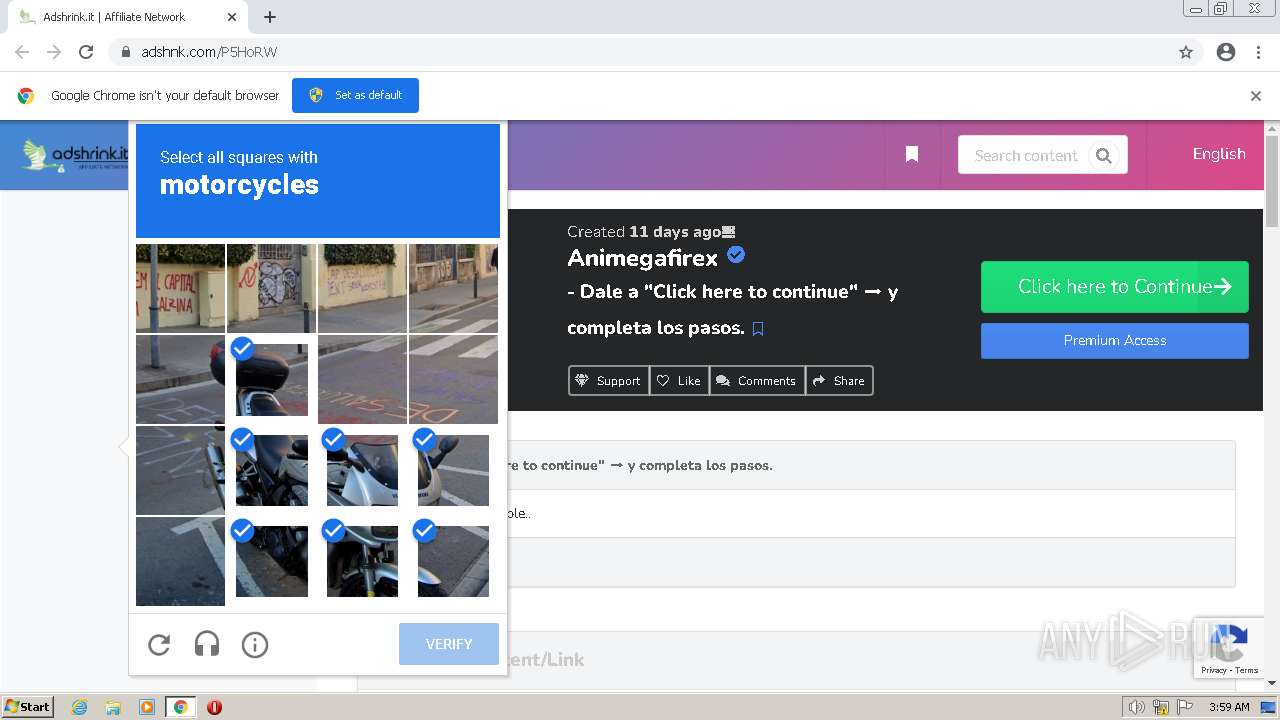Click the adshrink.it logo
The height and width of the screenshot is (720, 1280).
[76, 155]
